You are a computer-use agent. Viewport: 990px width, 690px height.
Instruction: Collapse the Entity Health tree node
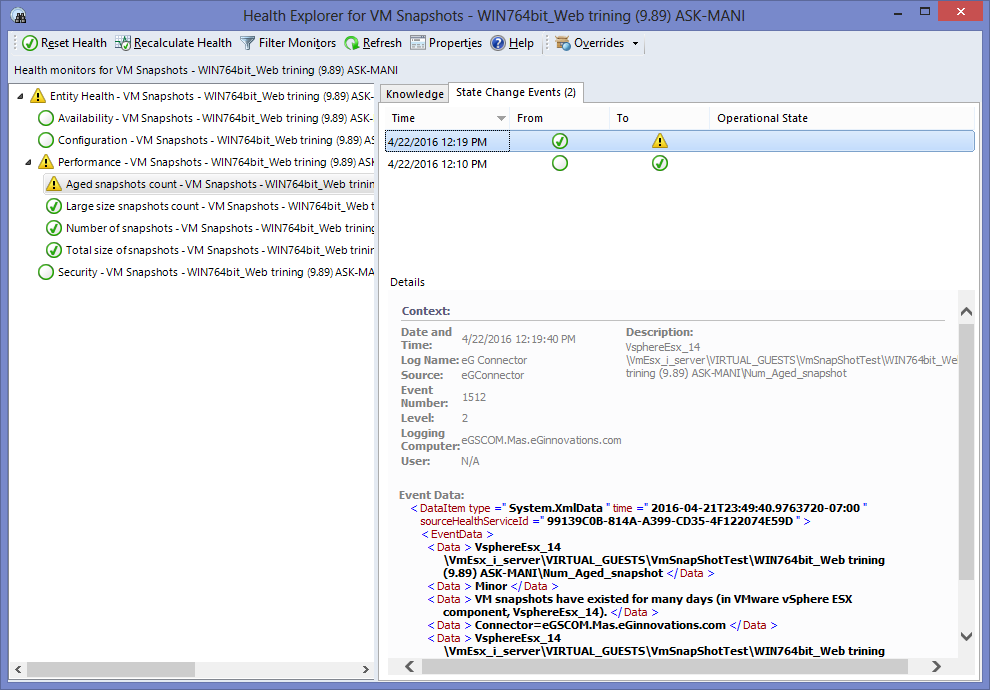click(20, 97)
